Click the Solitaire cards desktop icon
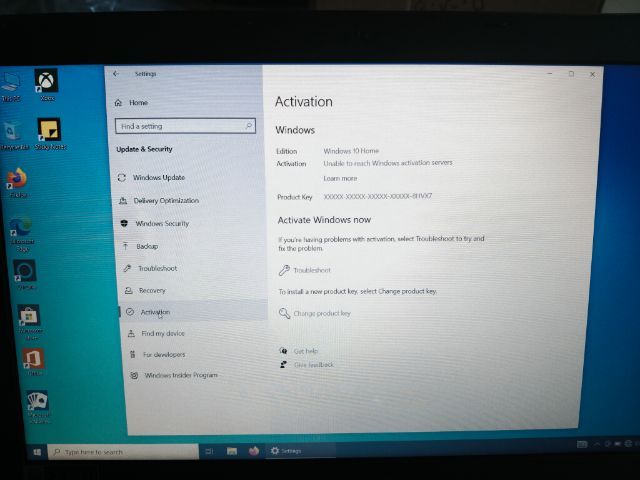 [x=38, y=406]
